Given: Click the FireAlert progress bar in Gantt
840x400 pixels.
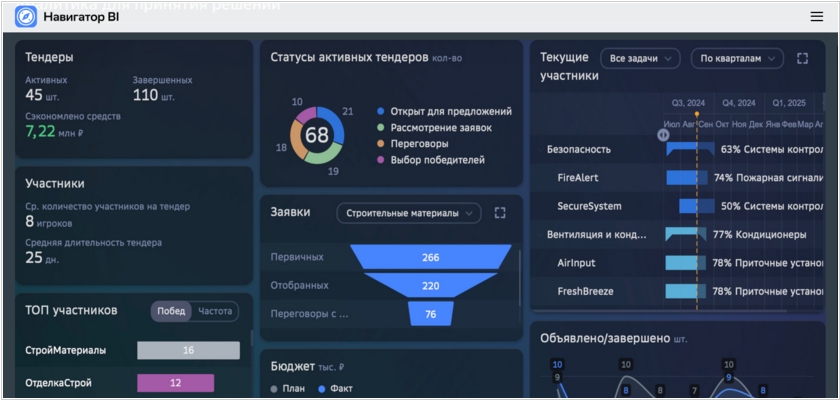Looking at the screenshot, I should (x=687, y=178).
